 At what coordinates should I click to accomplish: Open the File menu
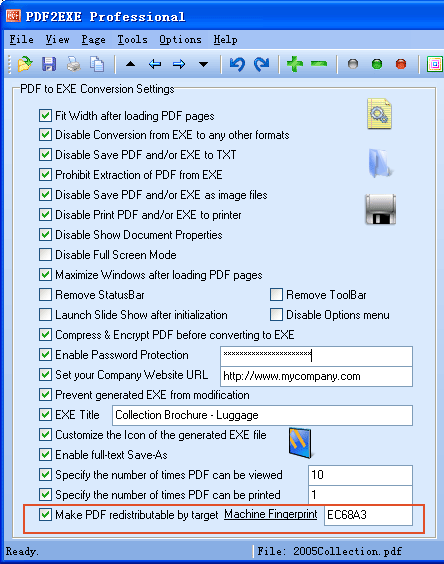click(22, 40)
